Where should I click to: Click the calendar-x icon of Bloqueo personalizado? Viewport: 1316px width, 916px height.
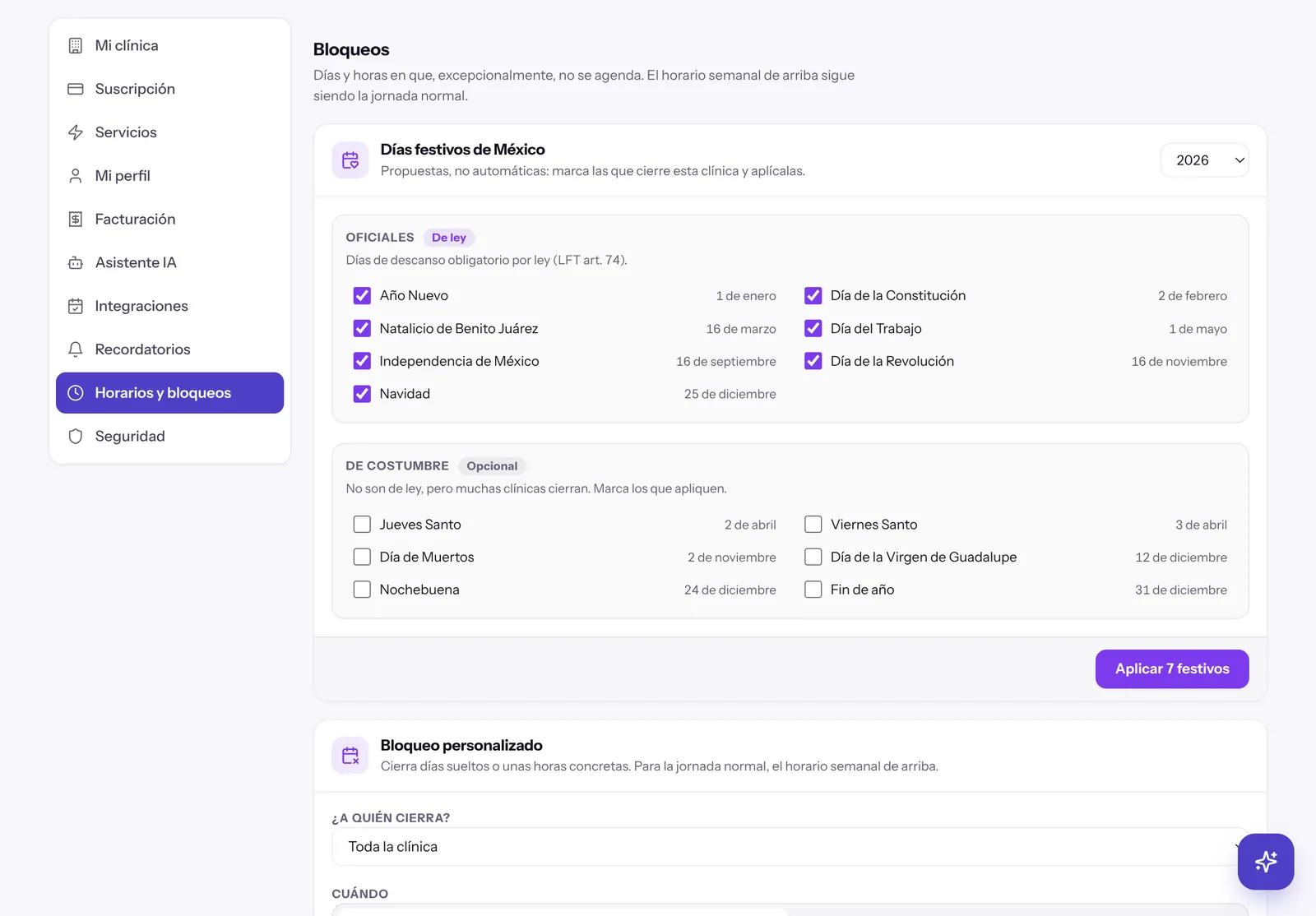[350, 756]
